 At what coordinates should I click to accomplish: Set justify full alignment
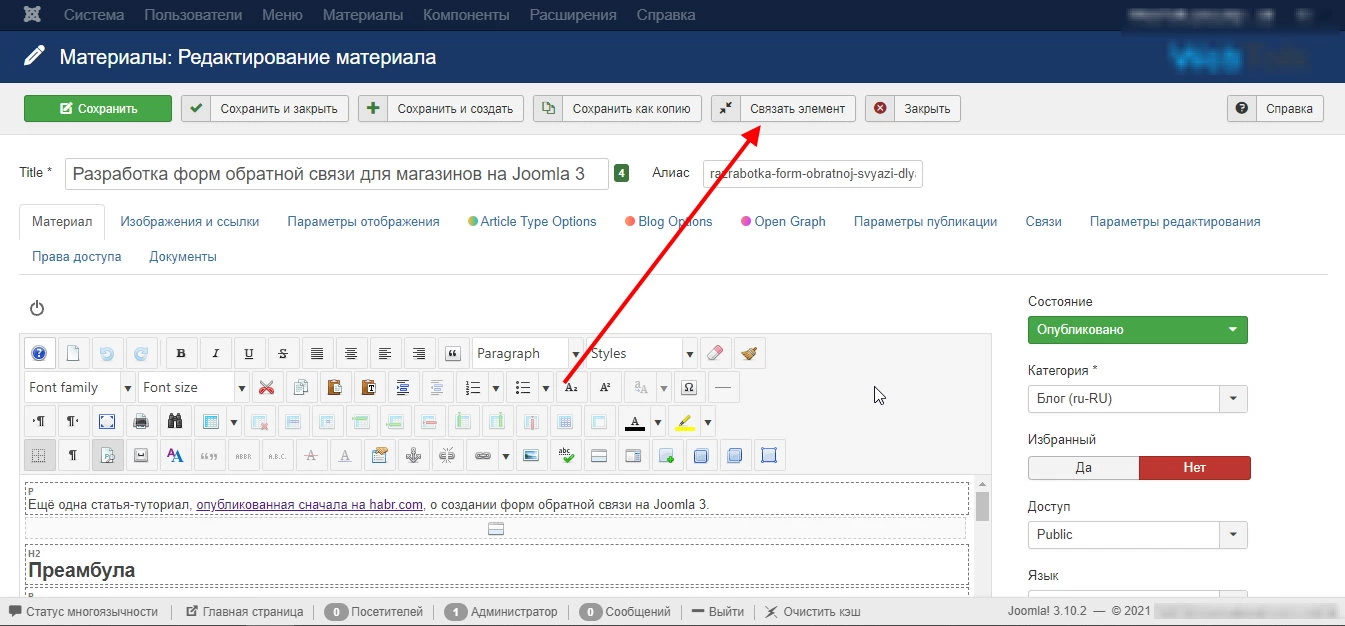(317, 353)
